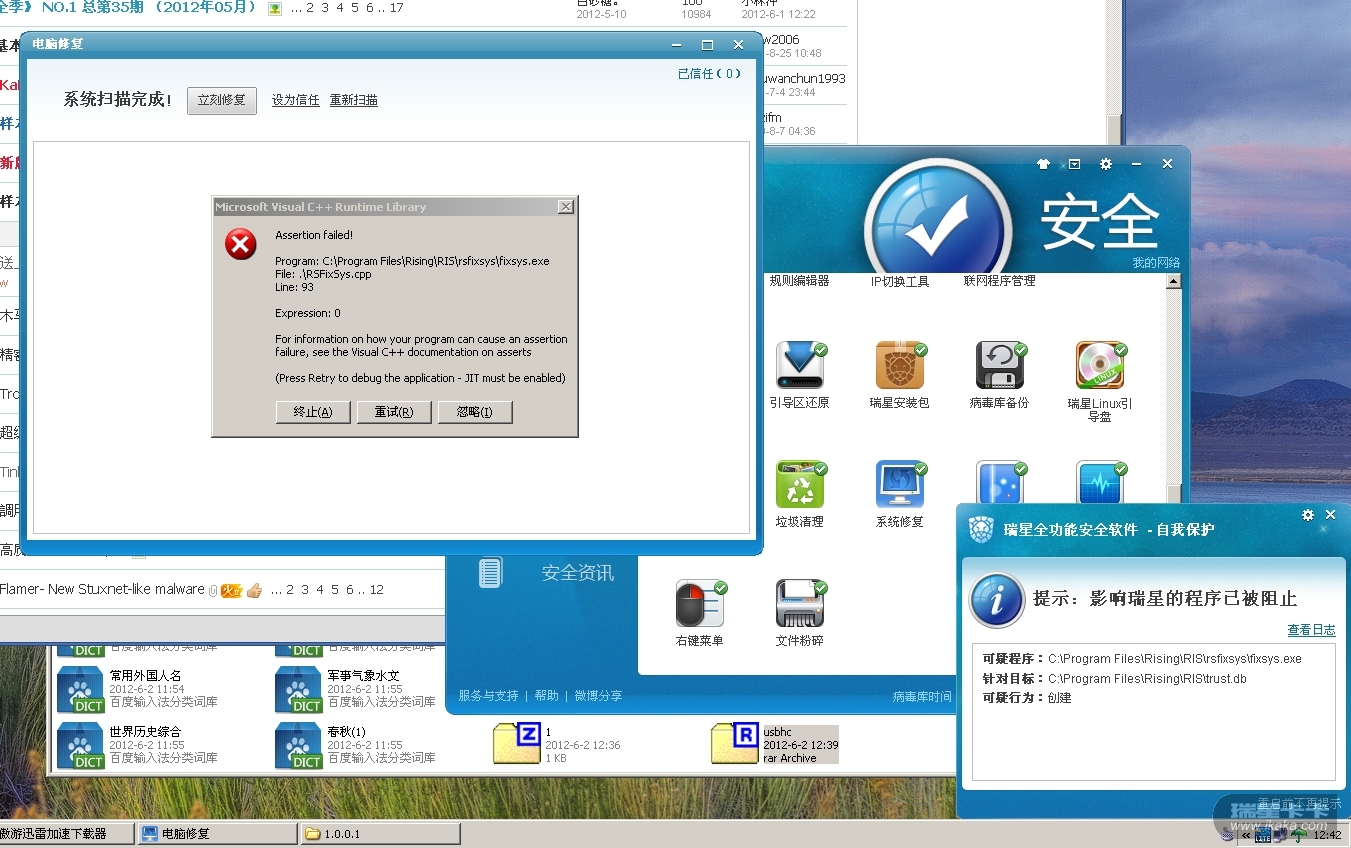
Task: Click the attachment paperclip icon on Flamer thread
Action: [x=213, y=591]
